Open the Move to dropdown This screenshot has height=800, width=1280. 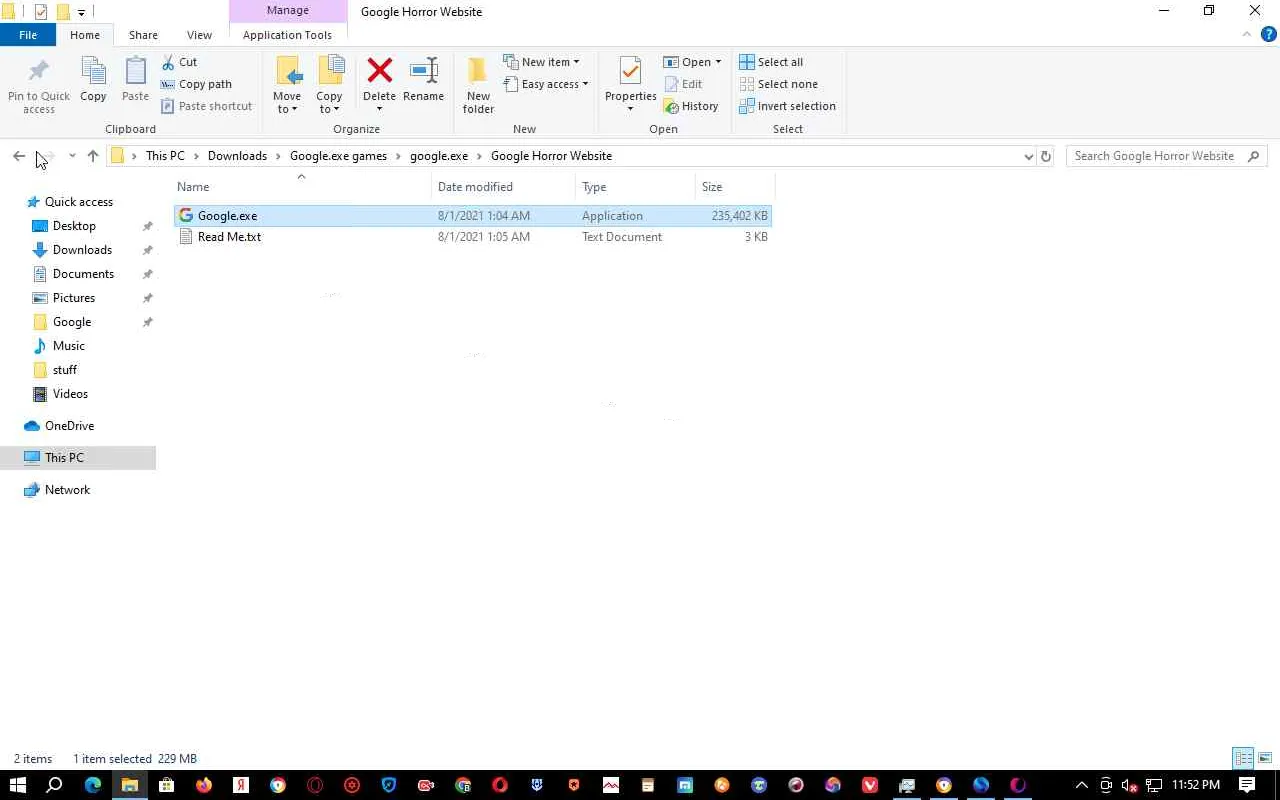tap(287, 85)
